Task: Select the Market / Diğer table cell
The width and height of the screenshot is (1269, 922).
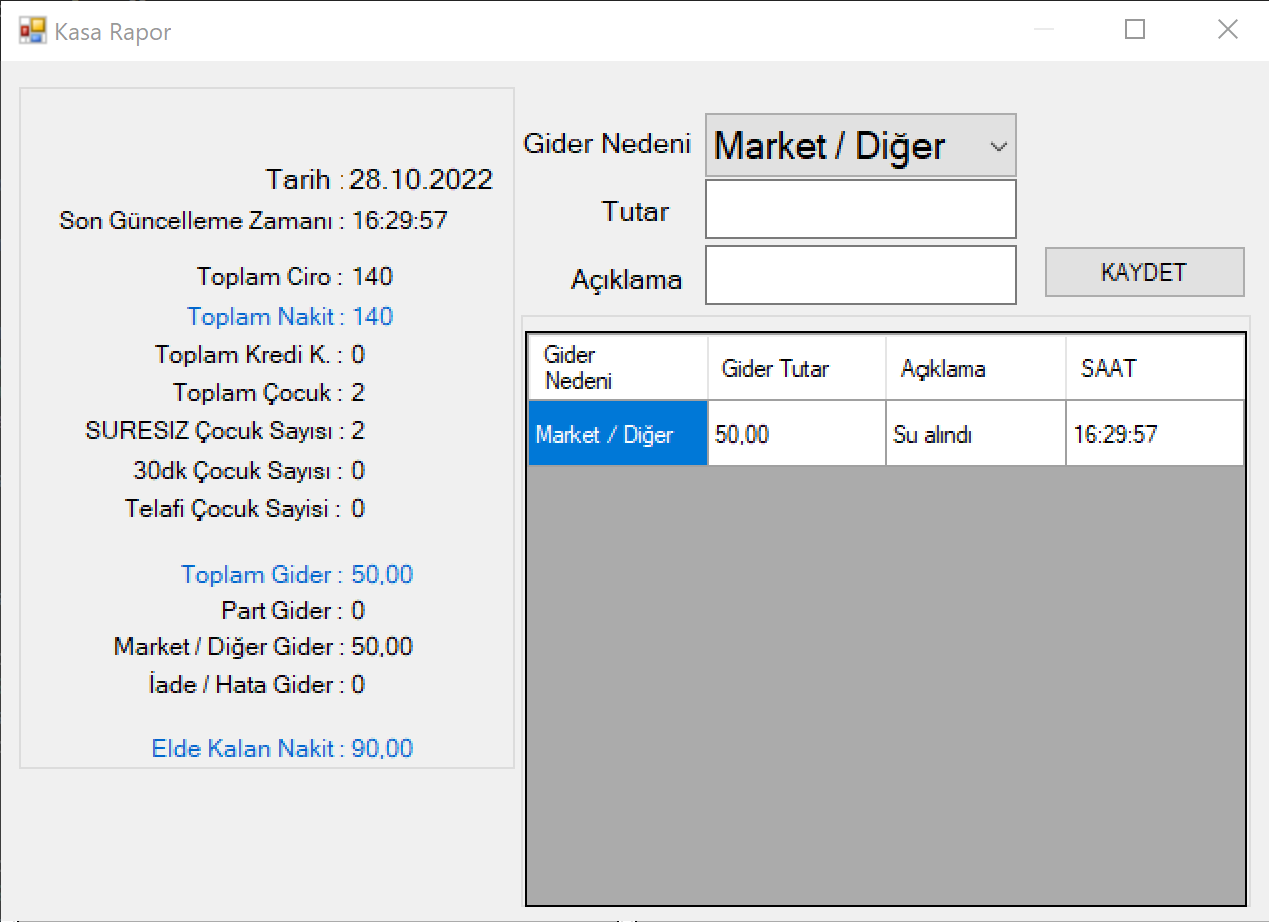Action: (x=617, y=435)
